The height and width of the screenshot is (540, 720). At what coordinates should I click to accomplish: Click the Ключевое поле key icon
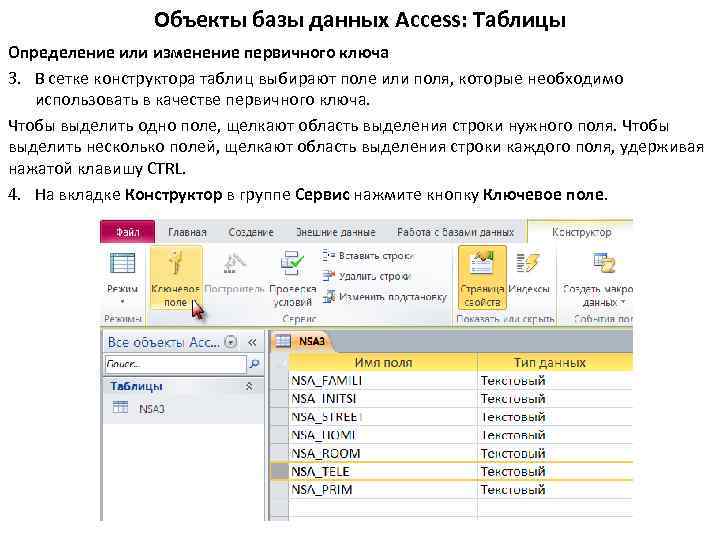click(176, 262)
